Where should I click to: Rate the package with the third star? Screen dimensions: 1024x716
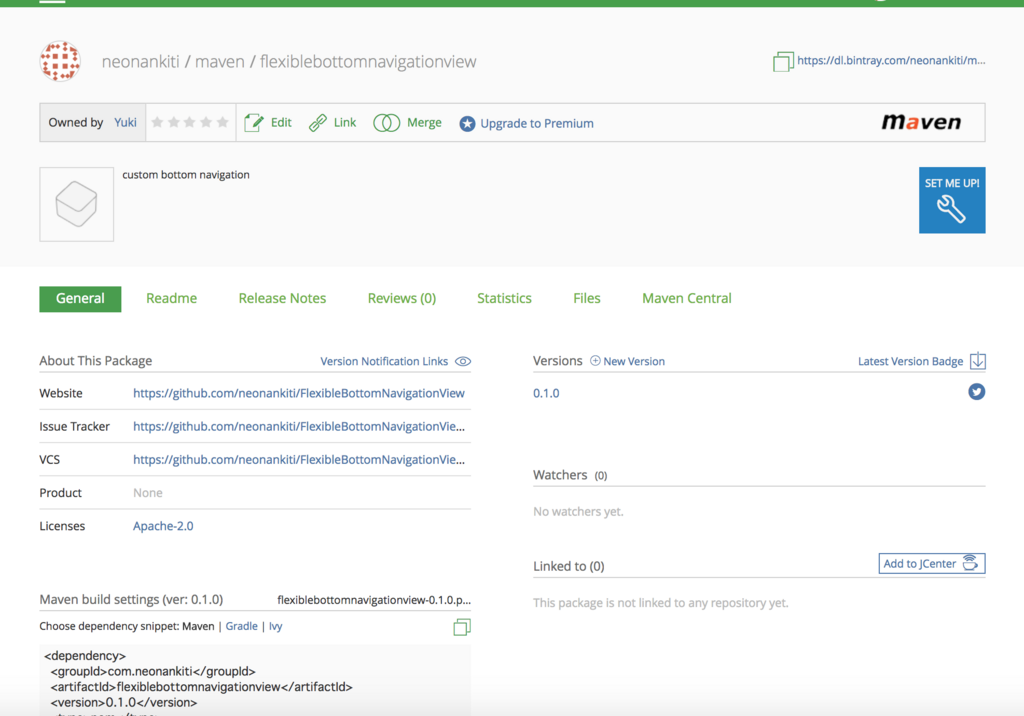(189, 122)
